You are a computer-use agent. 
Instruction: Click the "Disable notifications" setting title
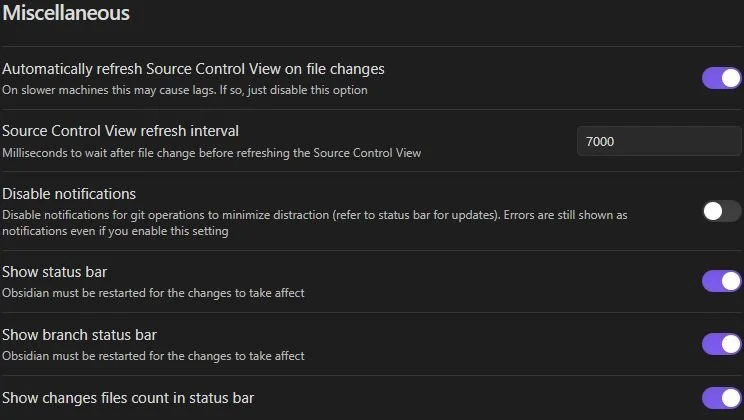[x=69, y=193]
